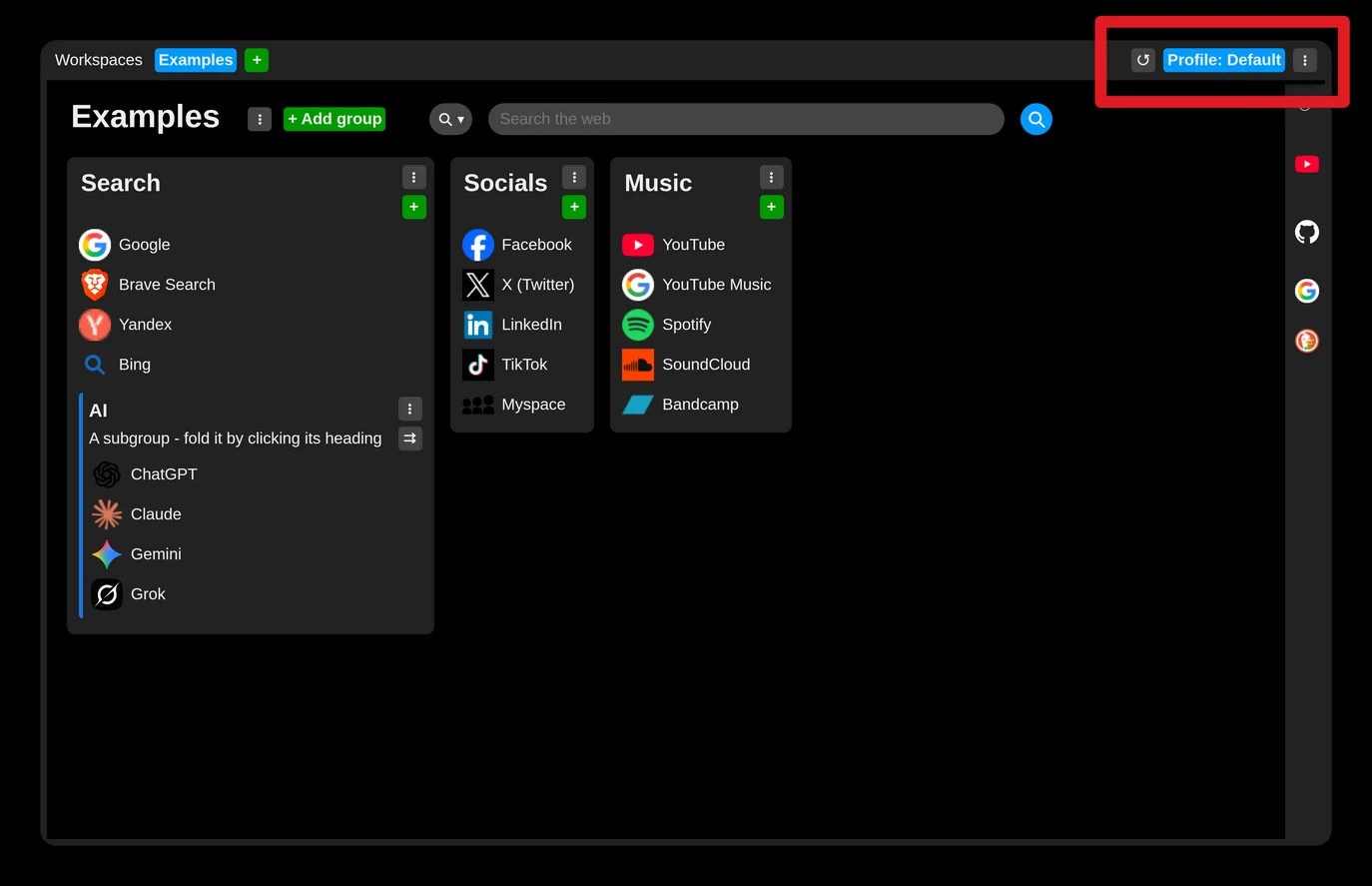Open the three-dot menu beside Profile: Default
1372x886 pixels.
[1305, 60]
